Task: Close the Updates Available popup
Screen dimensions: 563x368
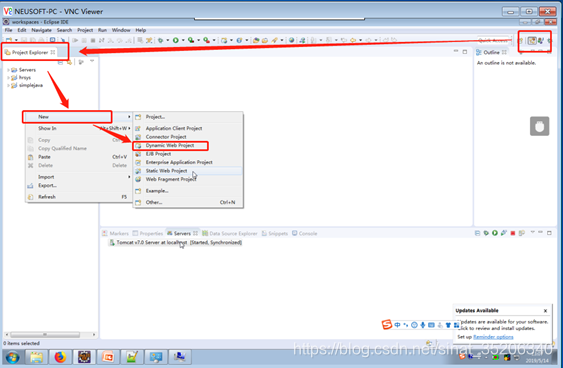Action: pos(545,311)
